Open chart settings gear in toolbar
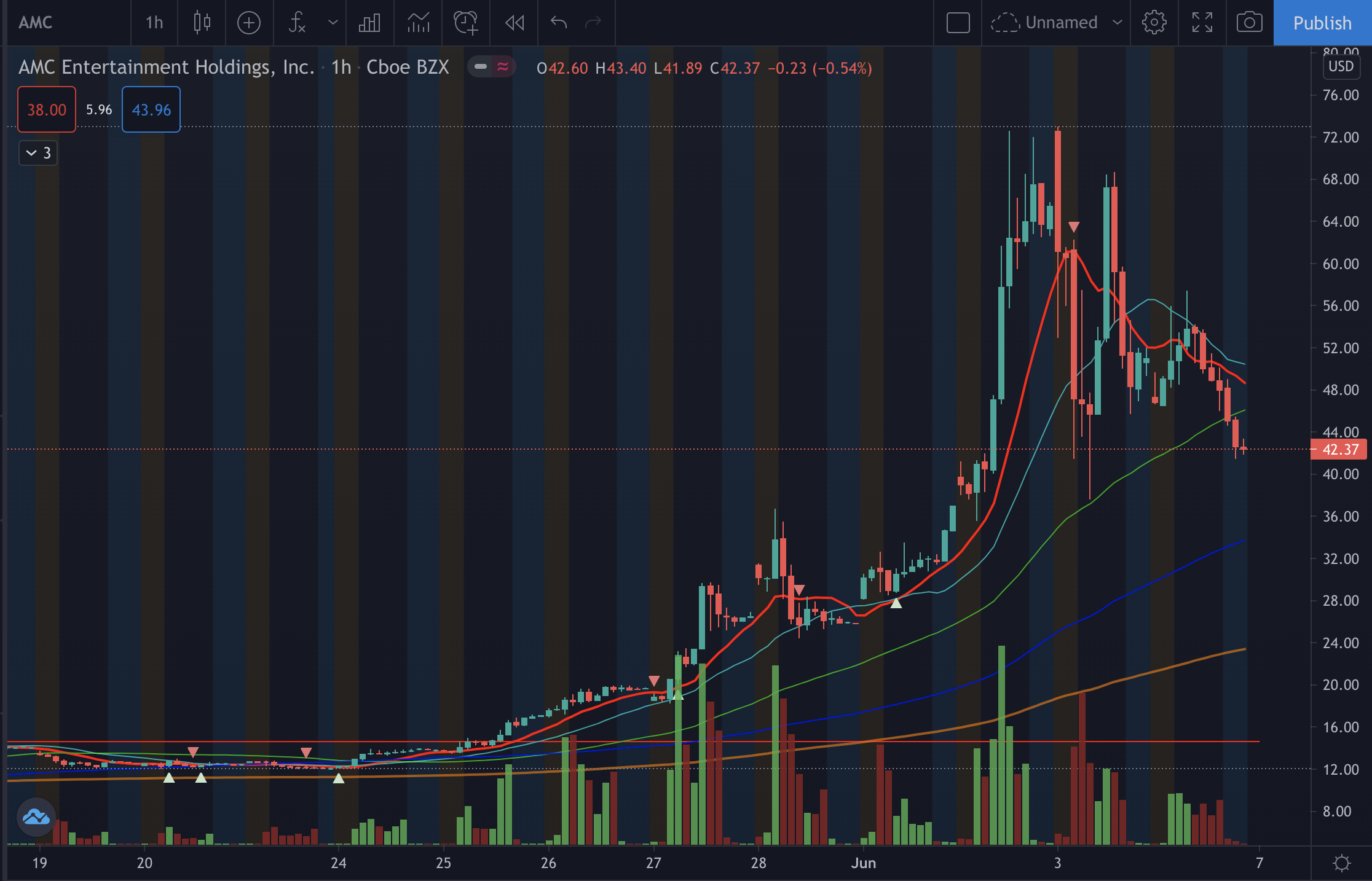Viewport: 1372px width, 881px height. click(x=1154, y=23)
